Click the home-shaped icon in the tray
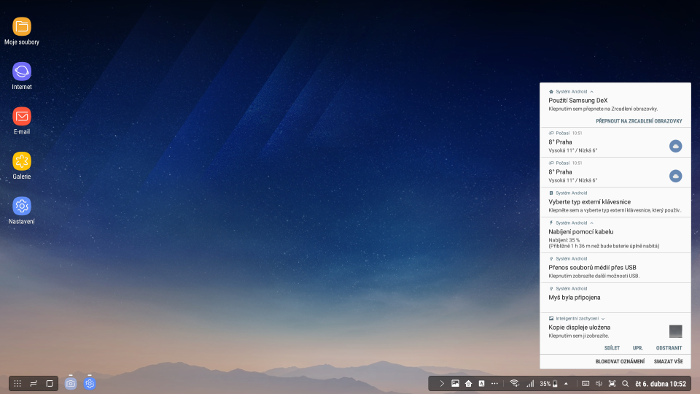 click(468, 383)
